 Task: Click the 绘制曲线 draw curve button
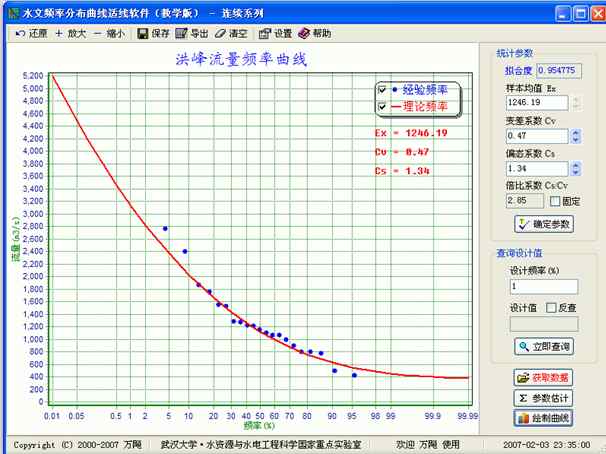(x=543, y=417)
